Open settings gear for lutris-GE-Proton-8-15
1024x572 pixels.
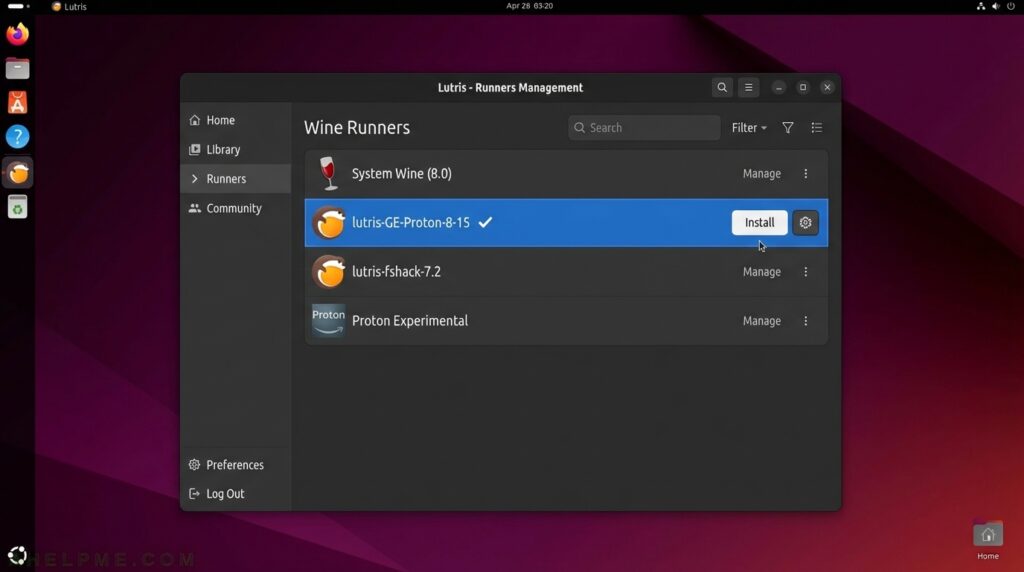[805, 223]
